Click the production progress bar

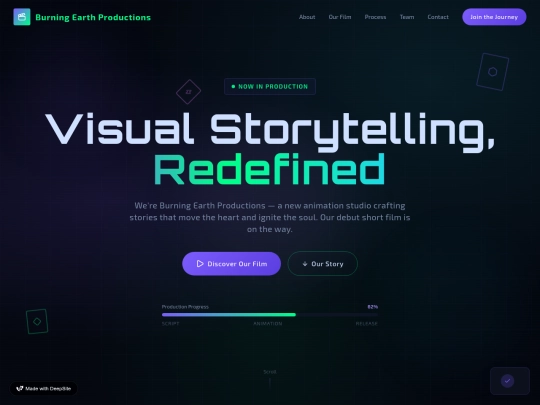click(270, 315)
